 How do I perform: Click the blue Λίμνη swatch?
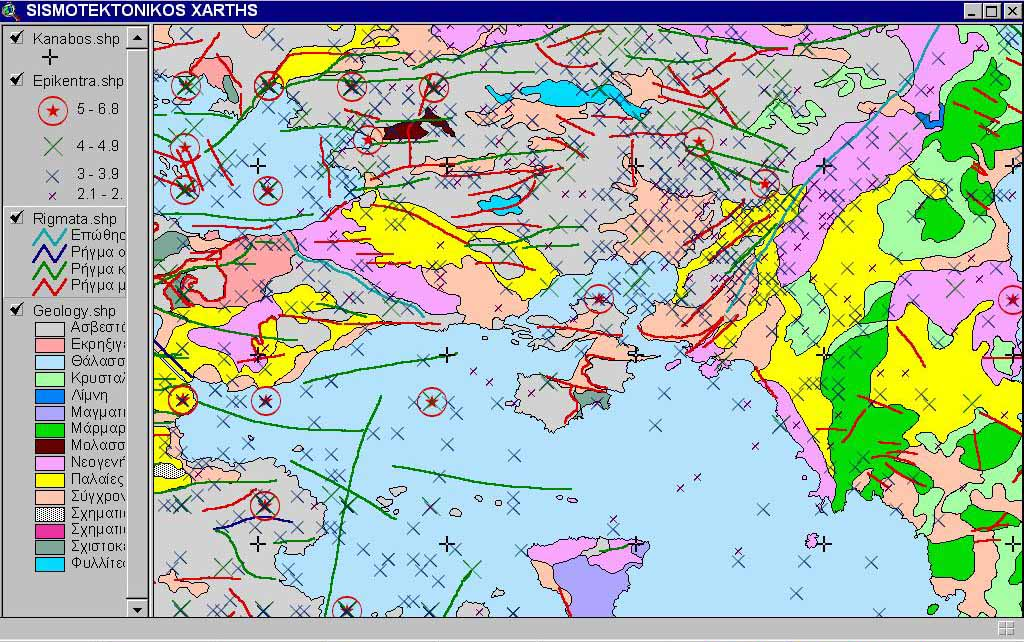50,396
